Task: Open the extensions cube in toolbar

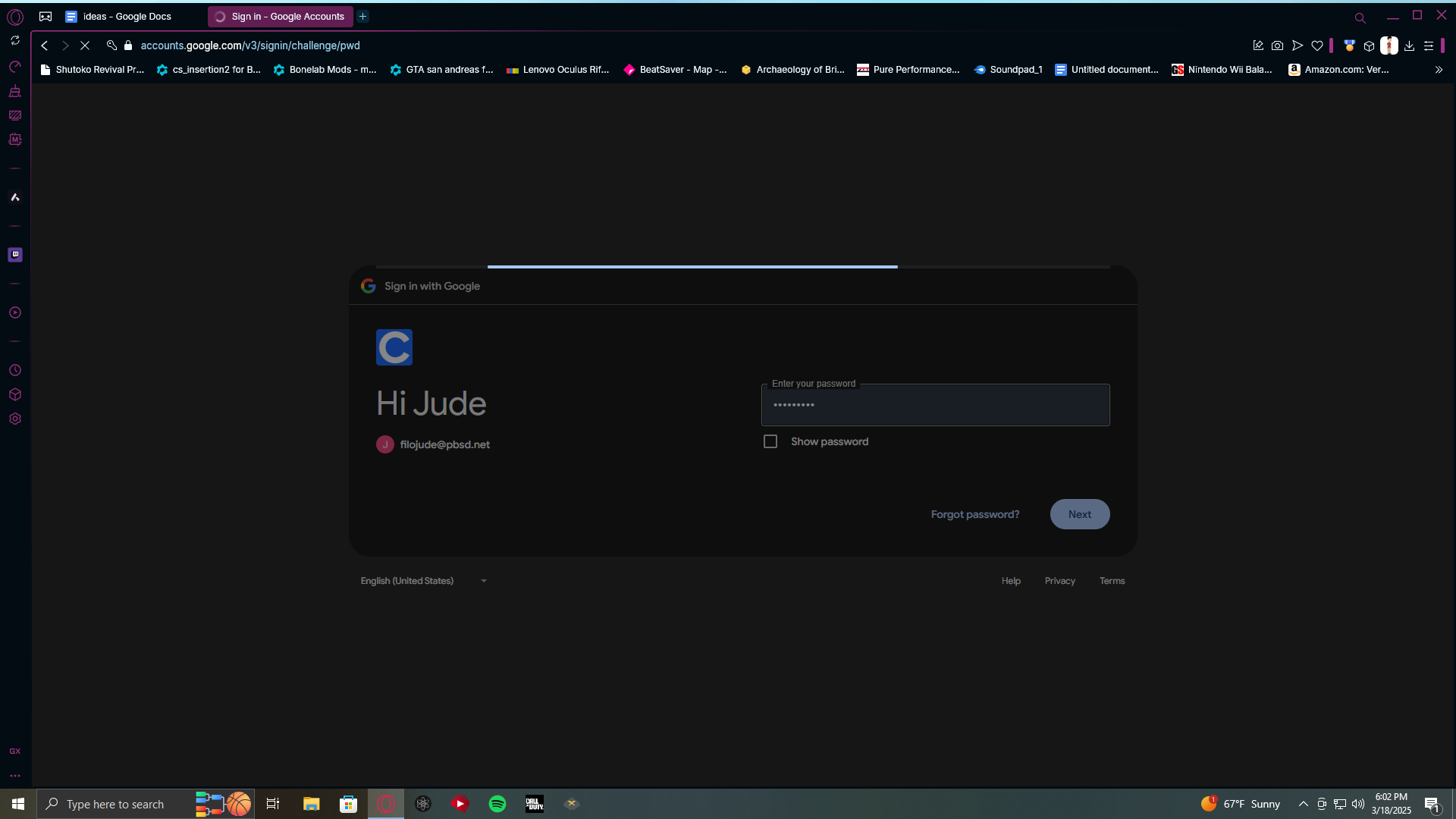Action: 1370,45
